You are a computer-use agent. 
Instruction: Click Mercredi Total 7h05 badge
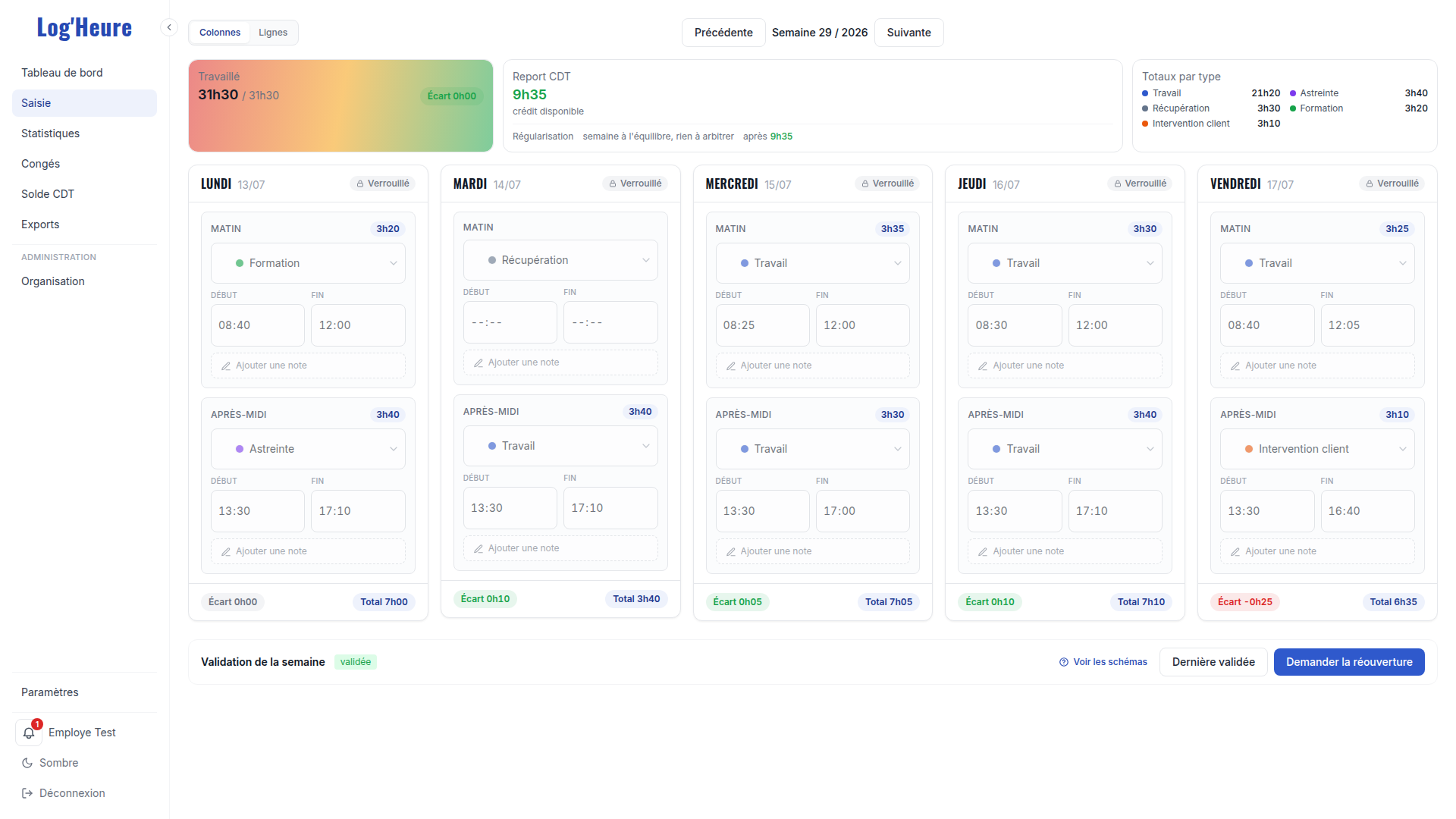(889, 602)
